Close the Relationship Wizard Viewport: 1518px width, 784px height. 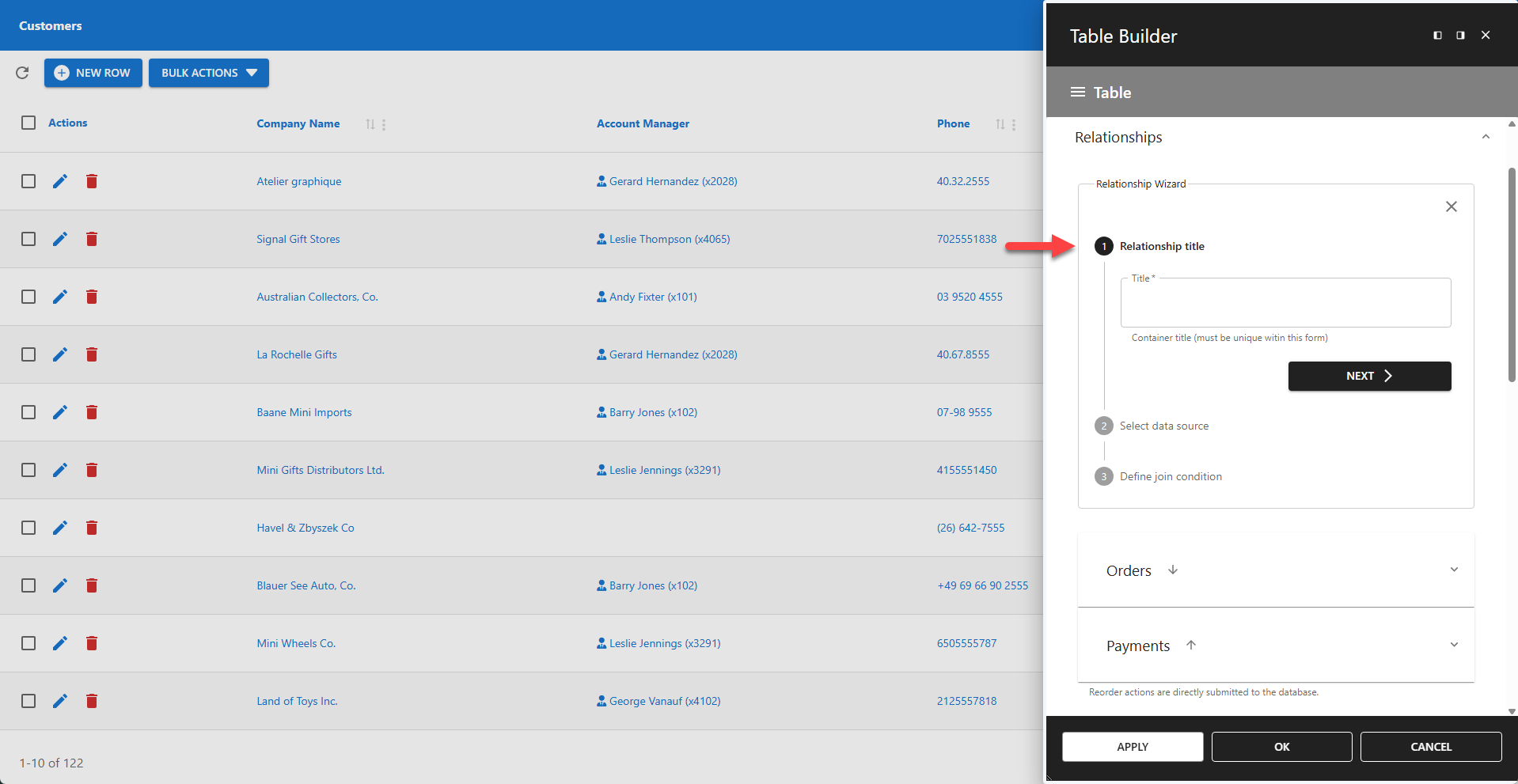[1451, 206]
